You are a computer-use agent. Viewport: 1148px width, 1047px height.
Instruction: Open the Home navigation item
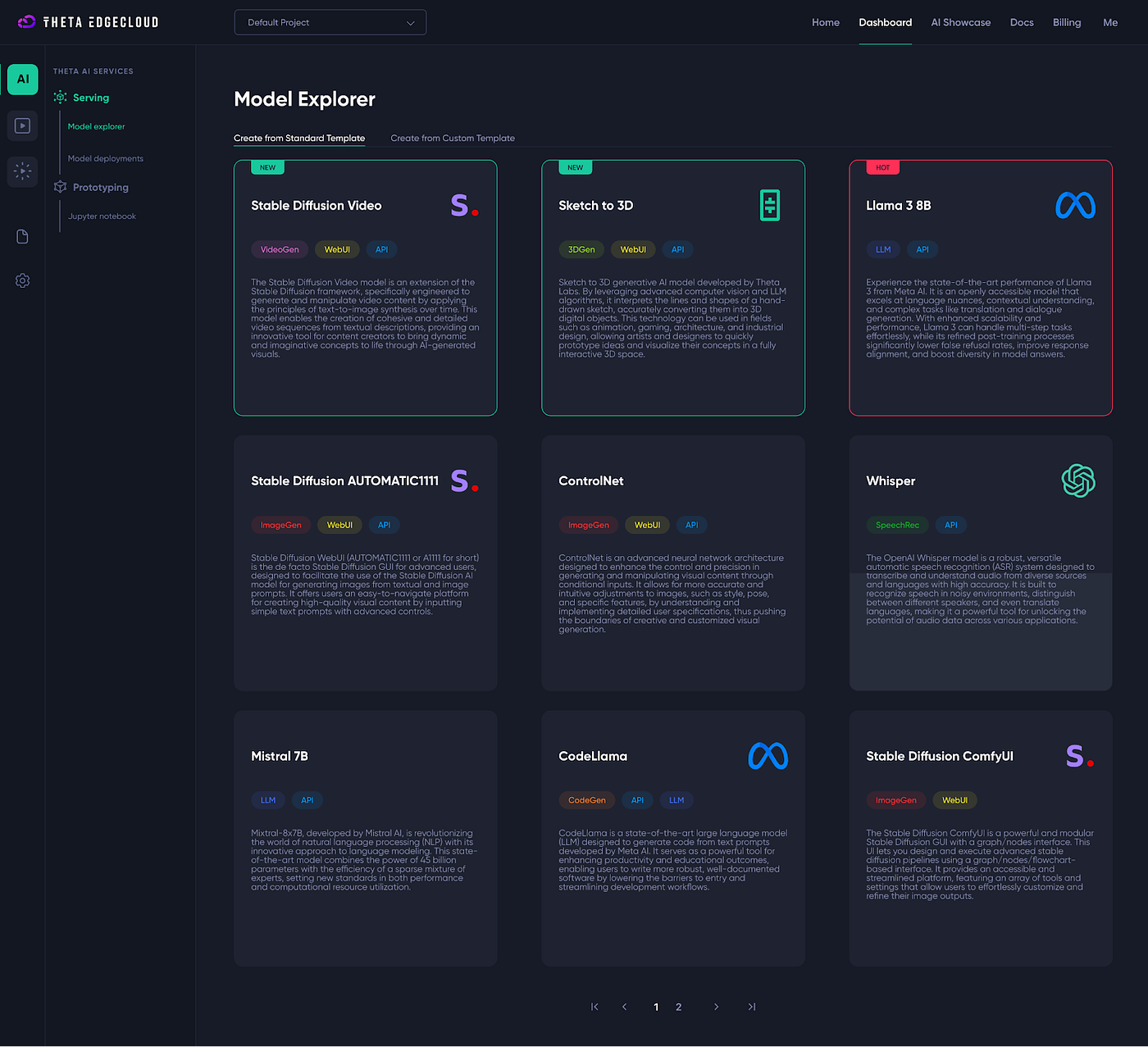826,22
